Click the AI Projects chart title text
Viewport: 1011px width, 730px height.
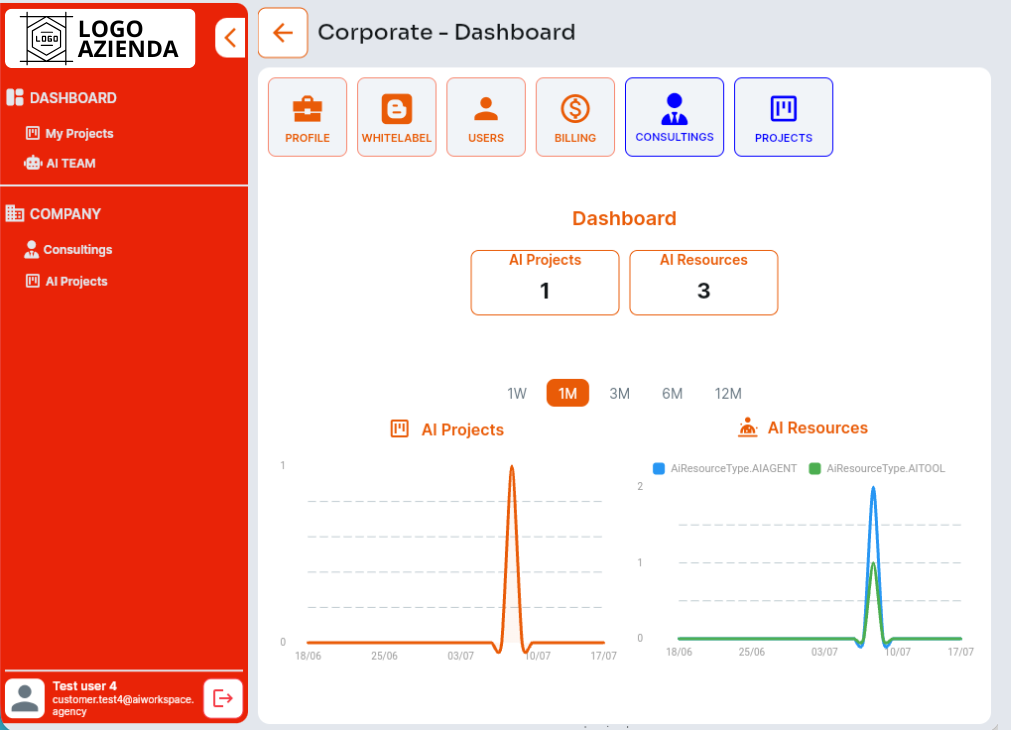tap(462, 430)
